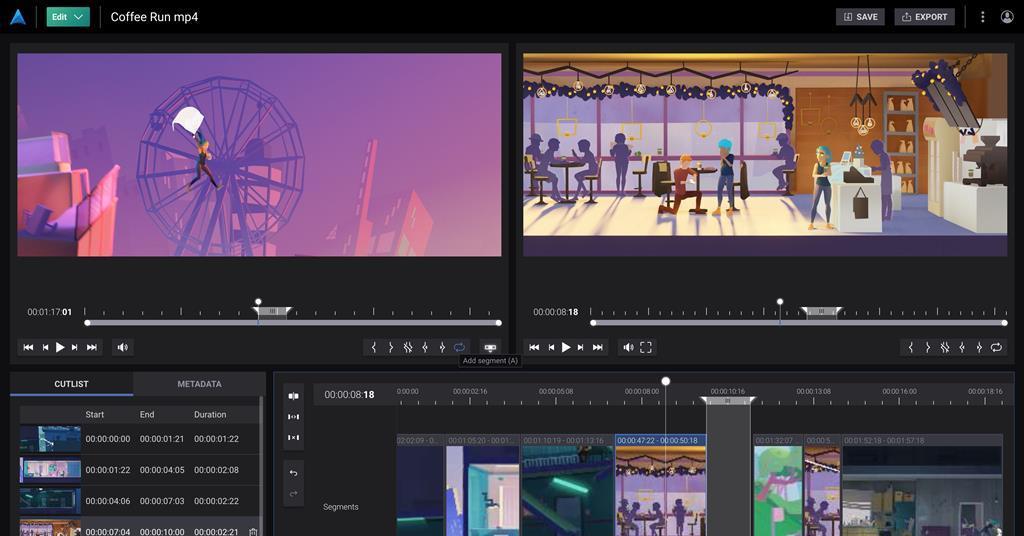This screenshot has width=1024, height=536.
Task: Go to mark-in in output player
Action: pos(962,347)
